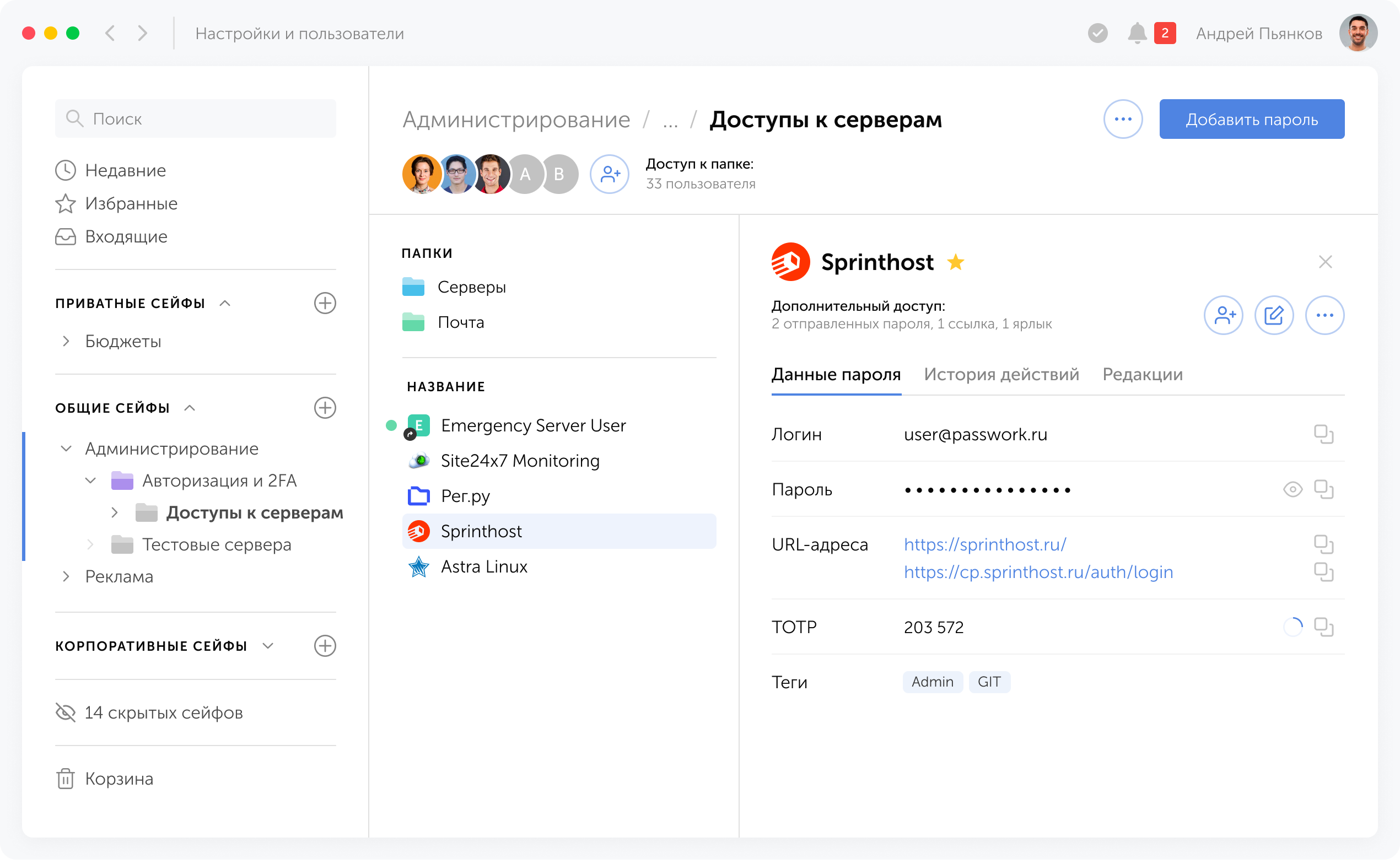Image resolution: width=1400 pixels, height=864 pixels.
Task: Open the link https://cp.sprinthost.ru/auth/login
Action: click(x=1038, y=571)
